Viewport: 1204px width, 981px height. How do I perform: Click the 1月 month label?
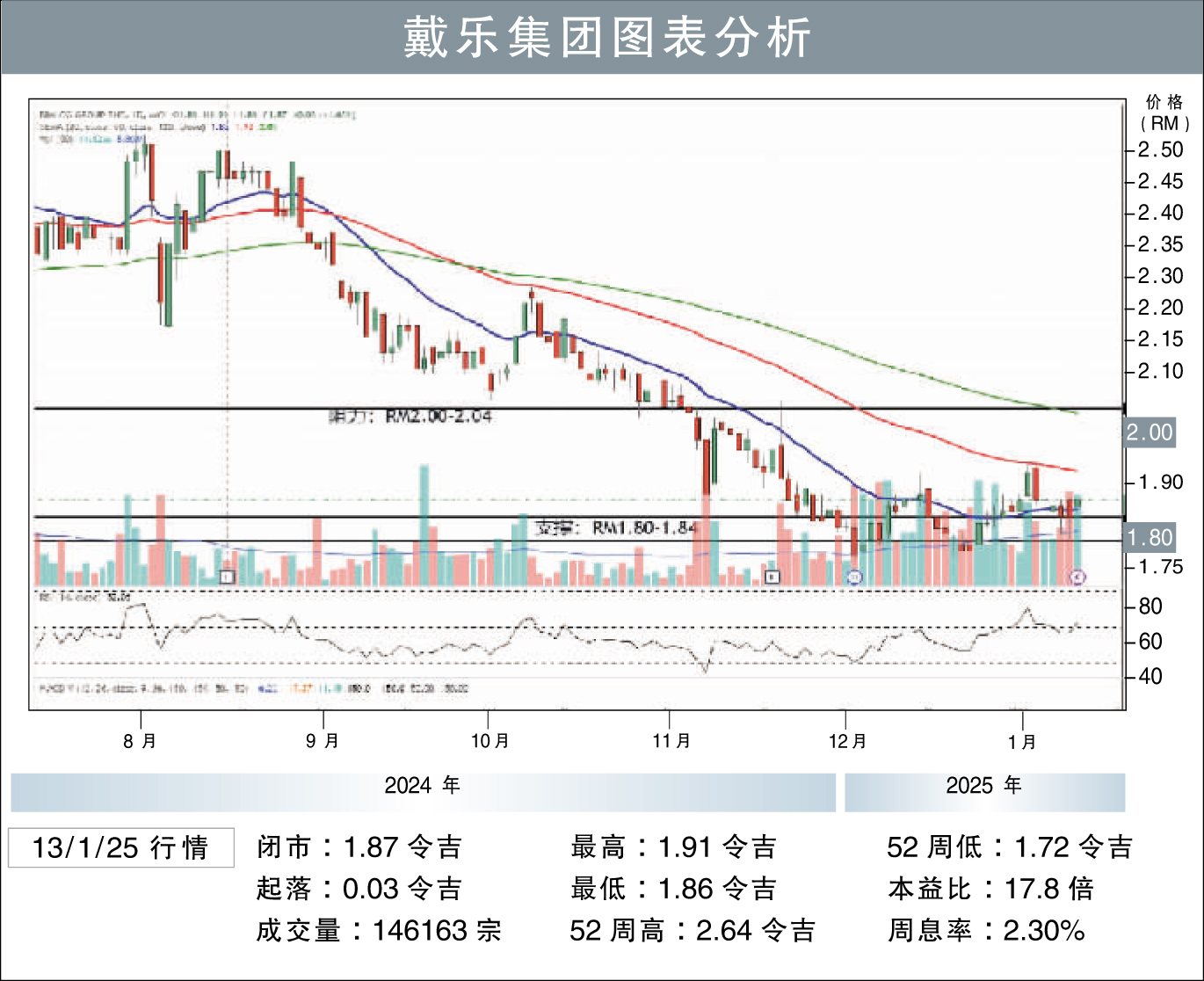pyautogui.click(x=1022, y=741)
